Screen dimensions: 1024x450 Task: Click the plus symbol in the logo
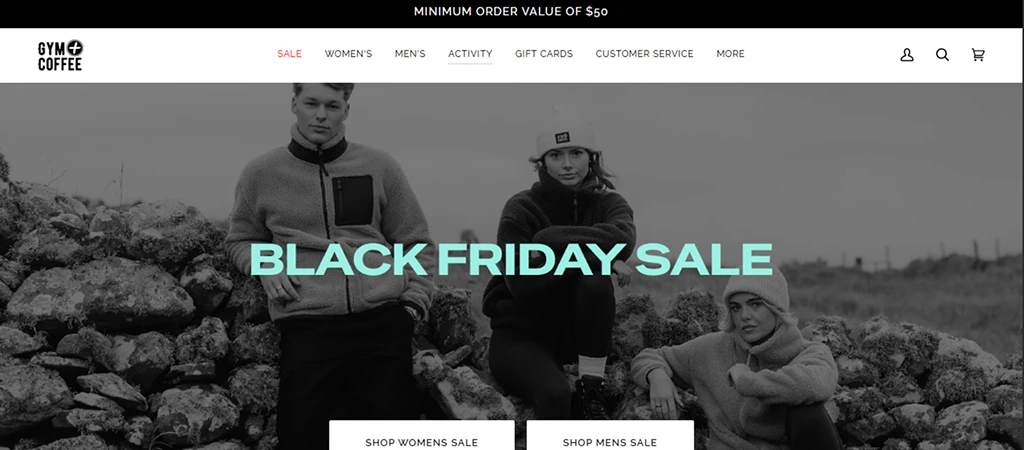coord(74,47)
